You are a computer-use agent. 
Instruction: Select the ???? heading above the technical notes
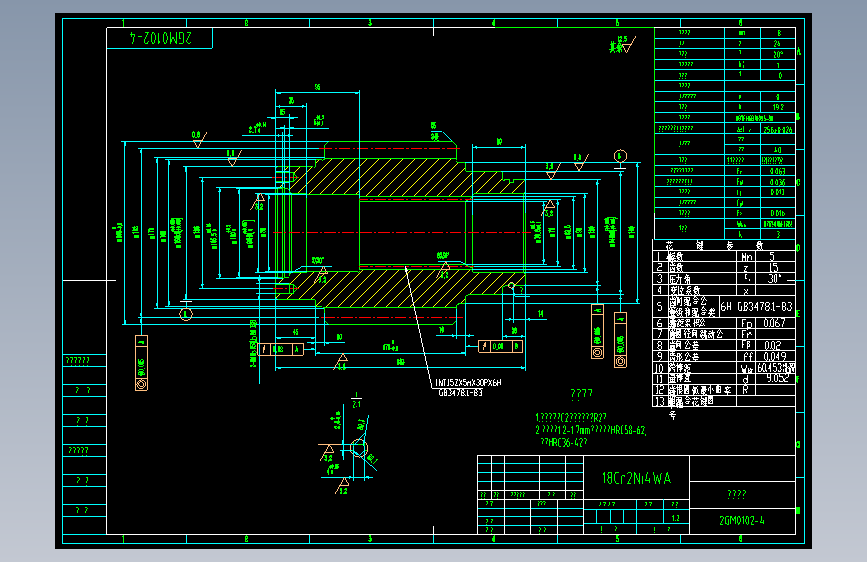point(581,393)
